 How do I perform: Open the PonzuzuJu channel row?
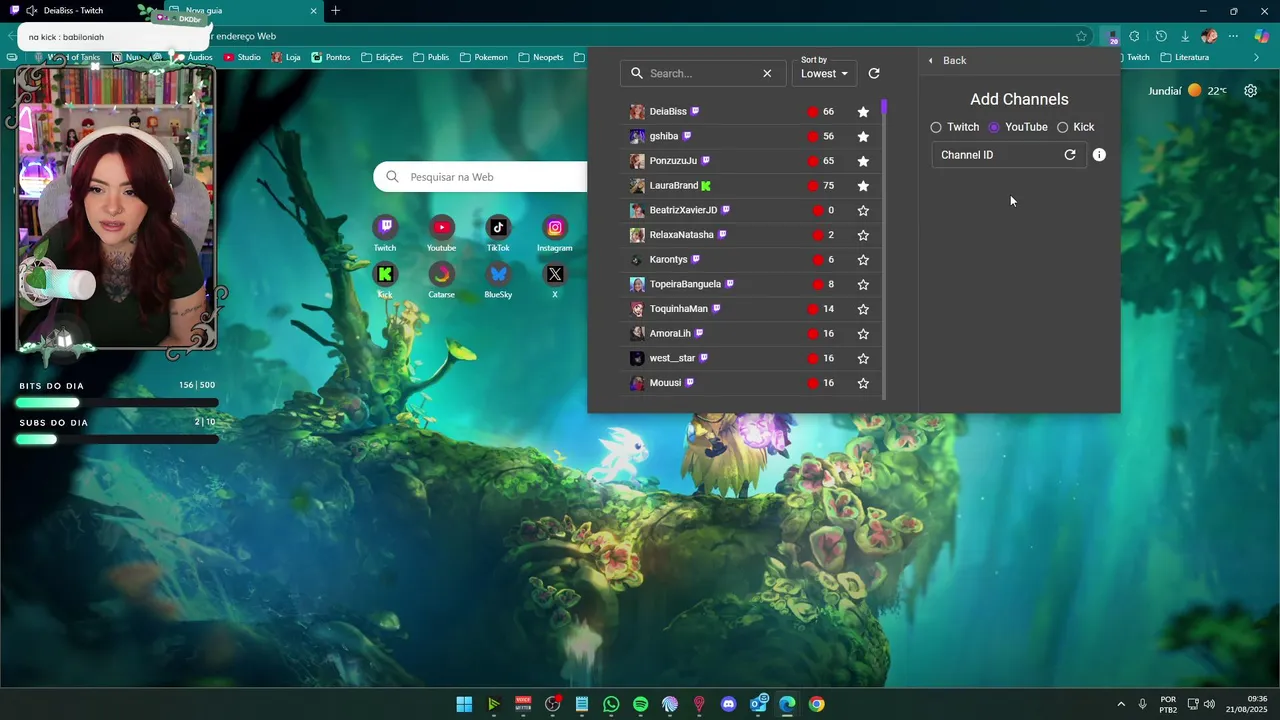750,161
